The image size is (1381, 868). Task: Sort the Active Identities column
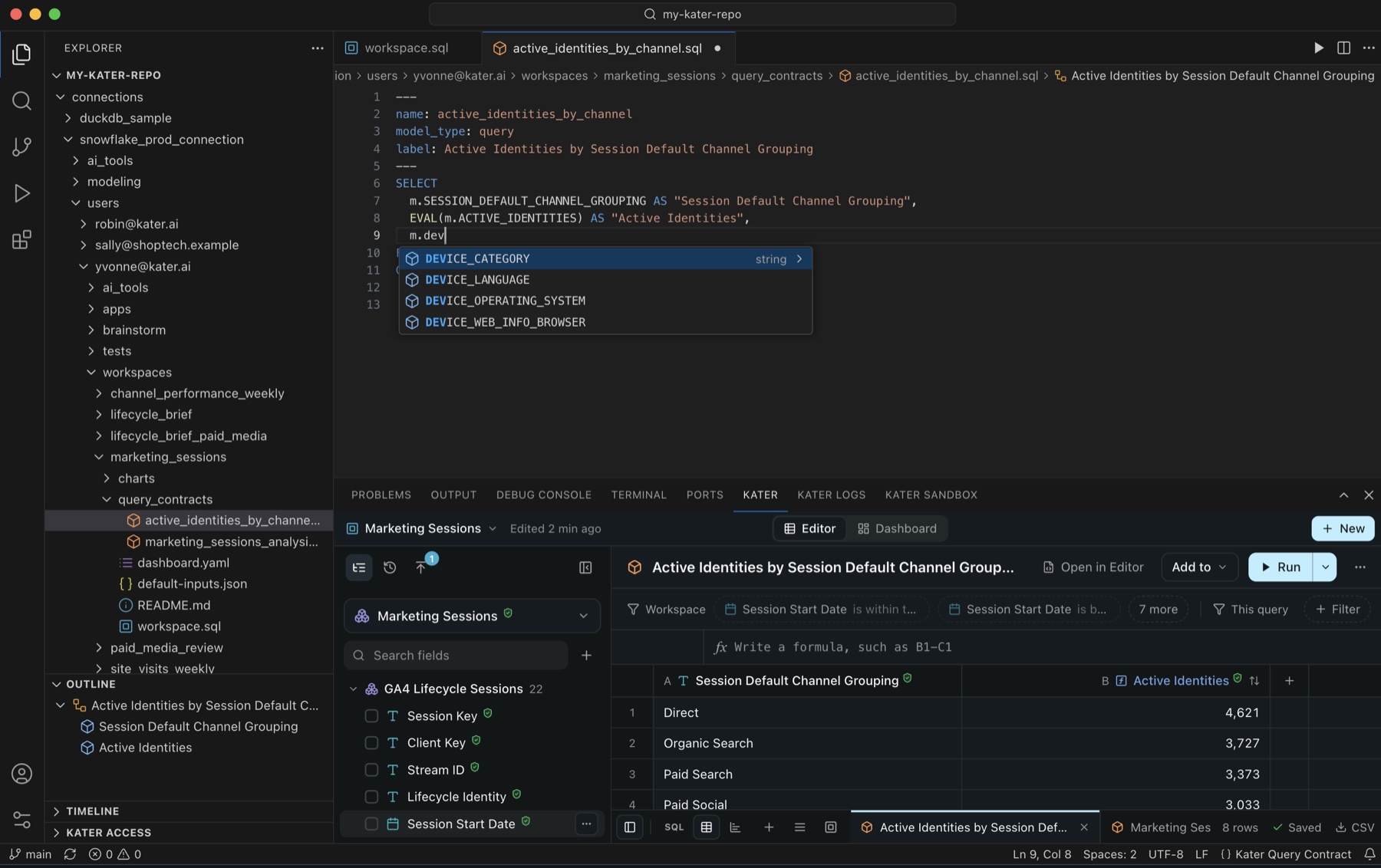click(x=1254, y=681)
